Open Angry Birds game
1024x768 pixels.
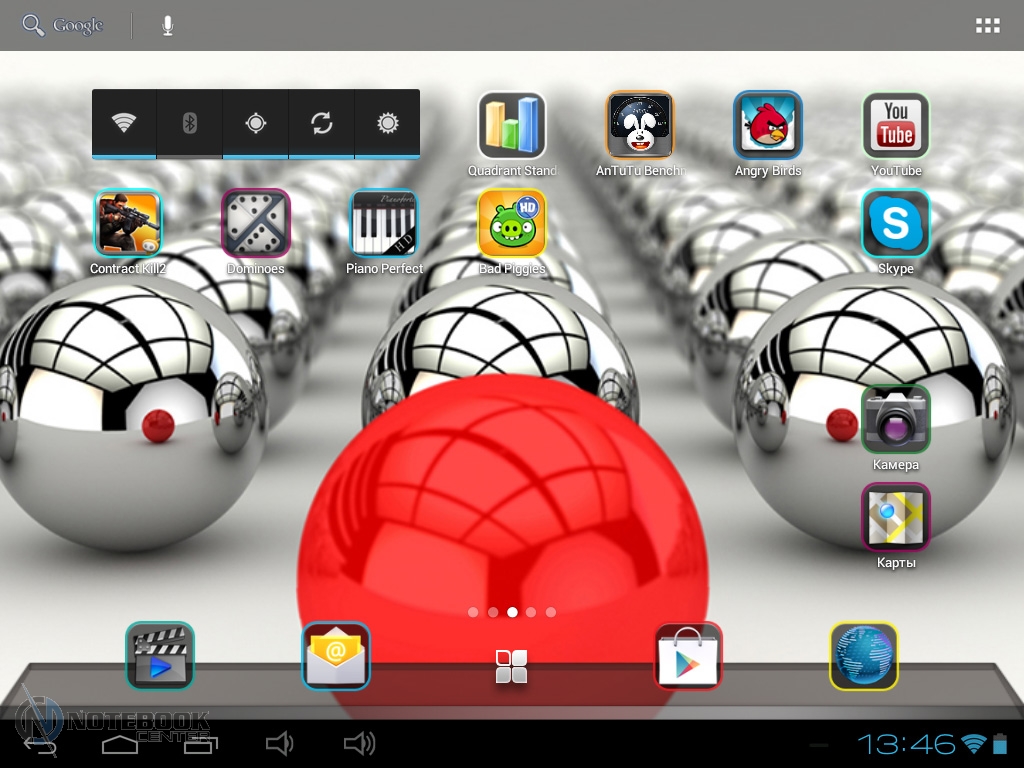767,126
